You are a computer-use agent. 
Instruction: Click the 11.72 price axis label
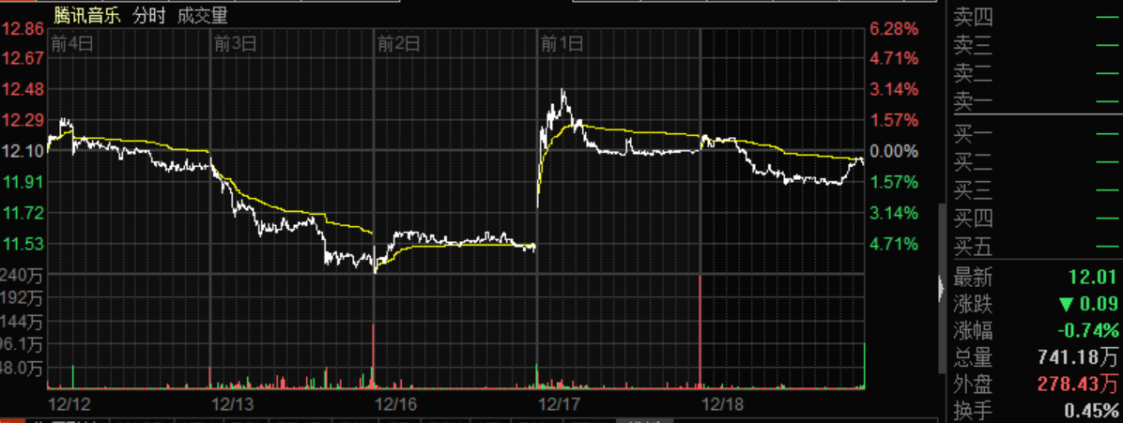[23, 213]
